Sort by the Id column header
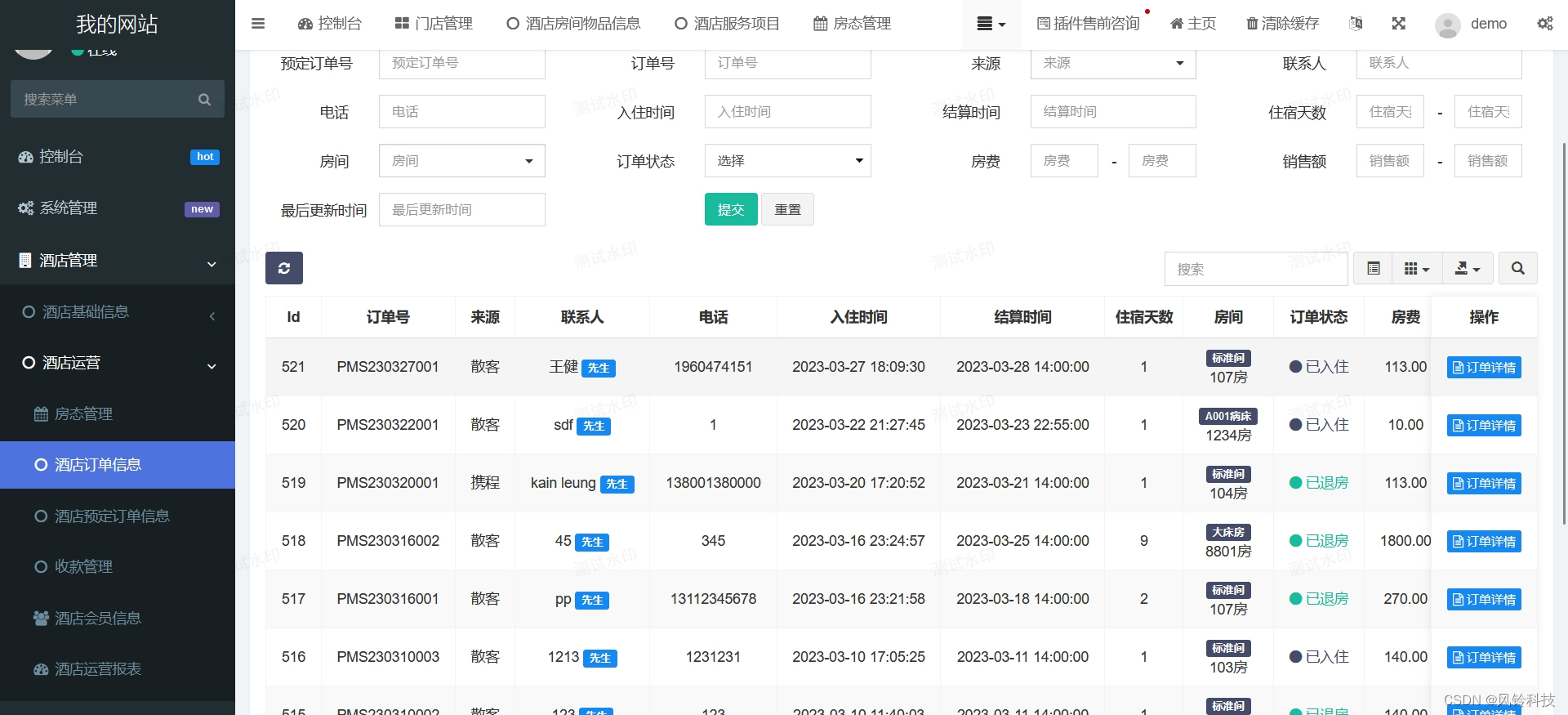 pos(293,317)
